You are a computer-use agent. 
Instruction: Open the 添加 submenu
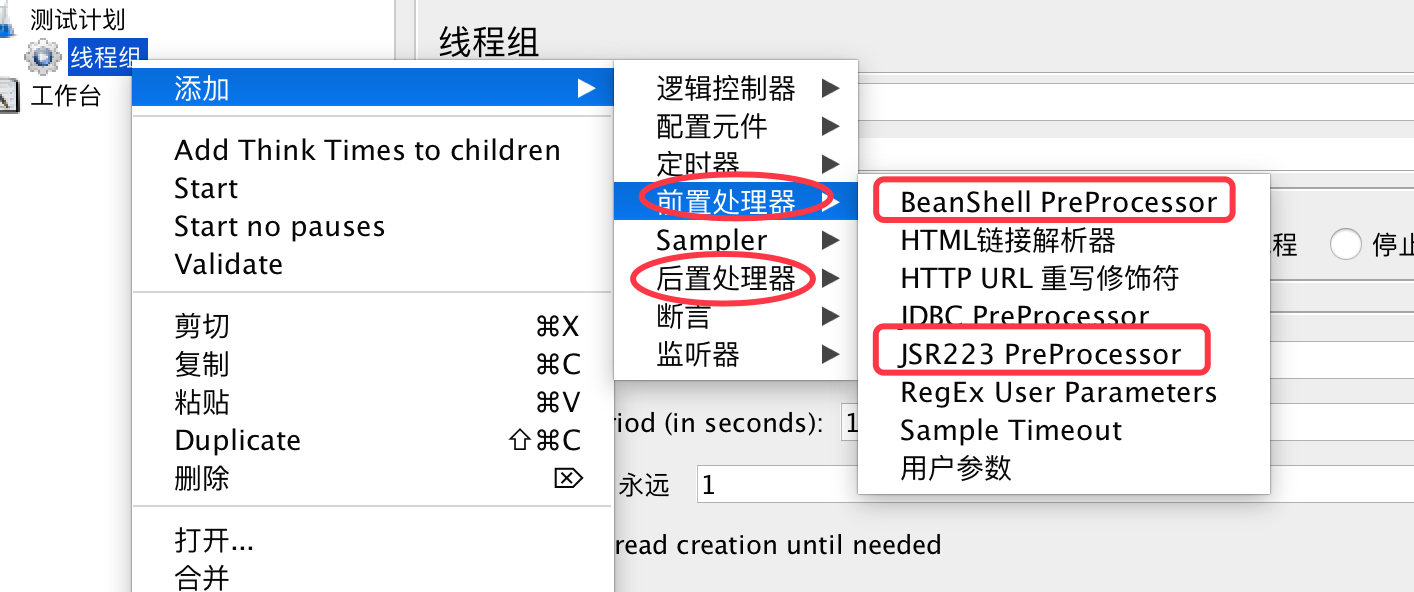[372, 89]
